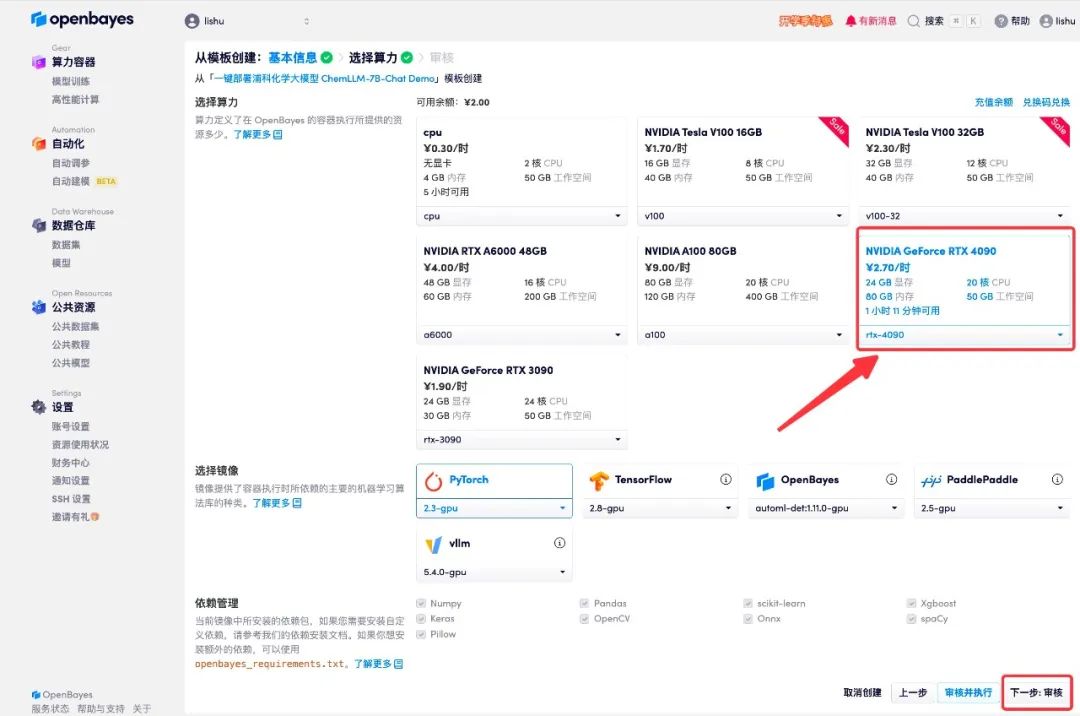Show PaddlePaddle image info icon
This screenshot has width=1080, height=716.
pos(1057,479)
